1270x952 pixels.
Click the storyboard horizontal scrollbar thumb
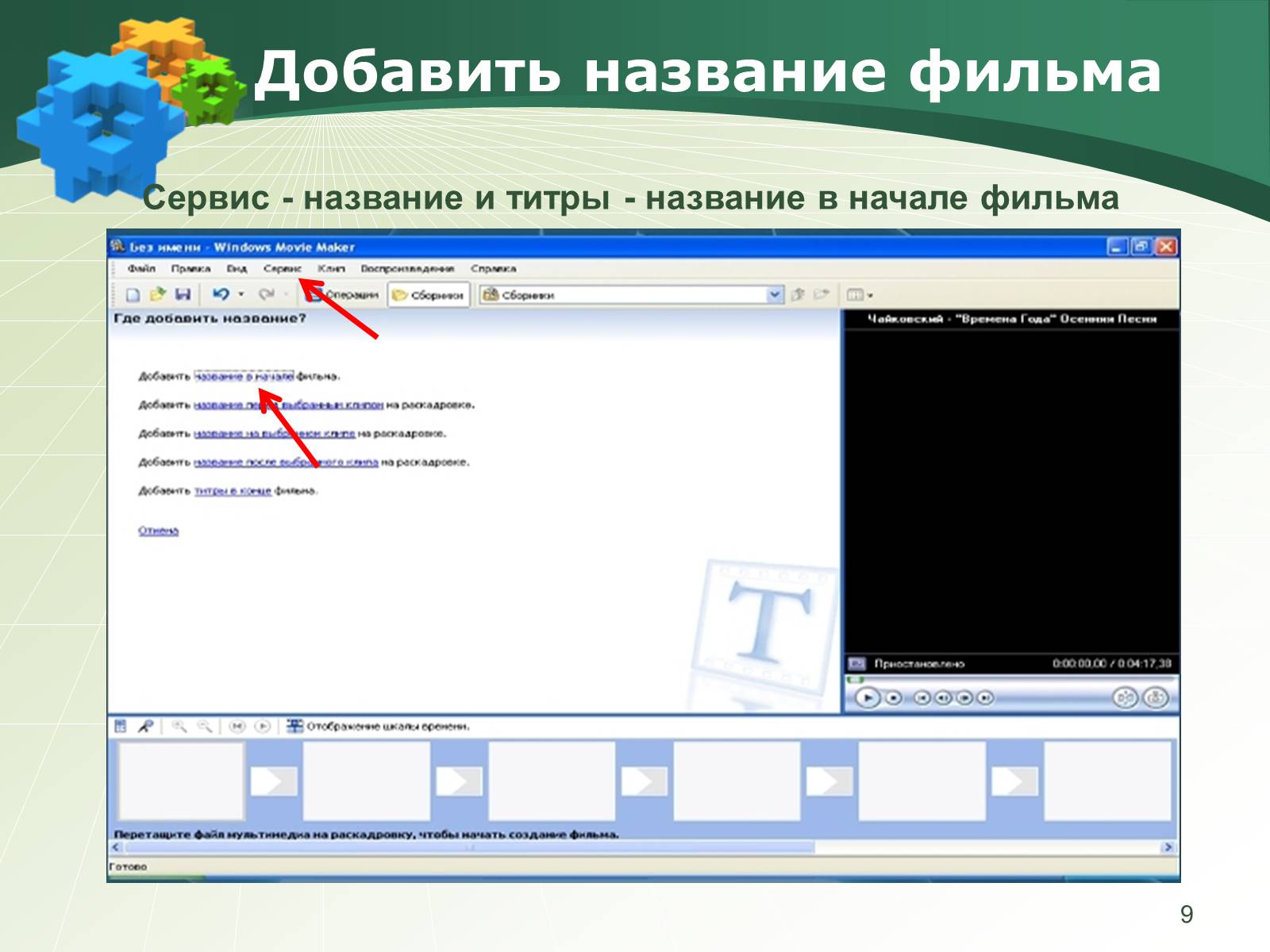[468, 847]
